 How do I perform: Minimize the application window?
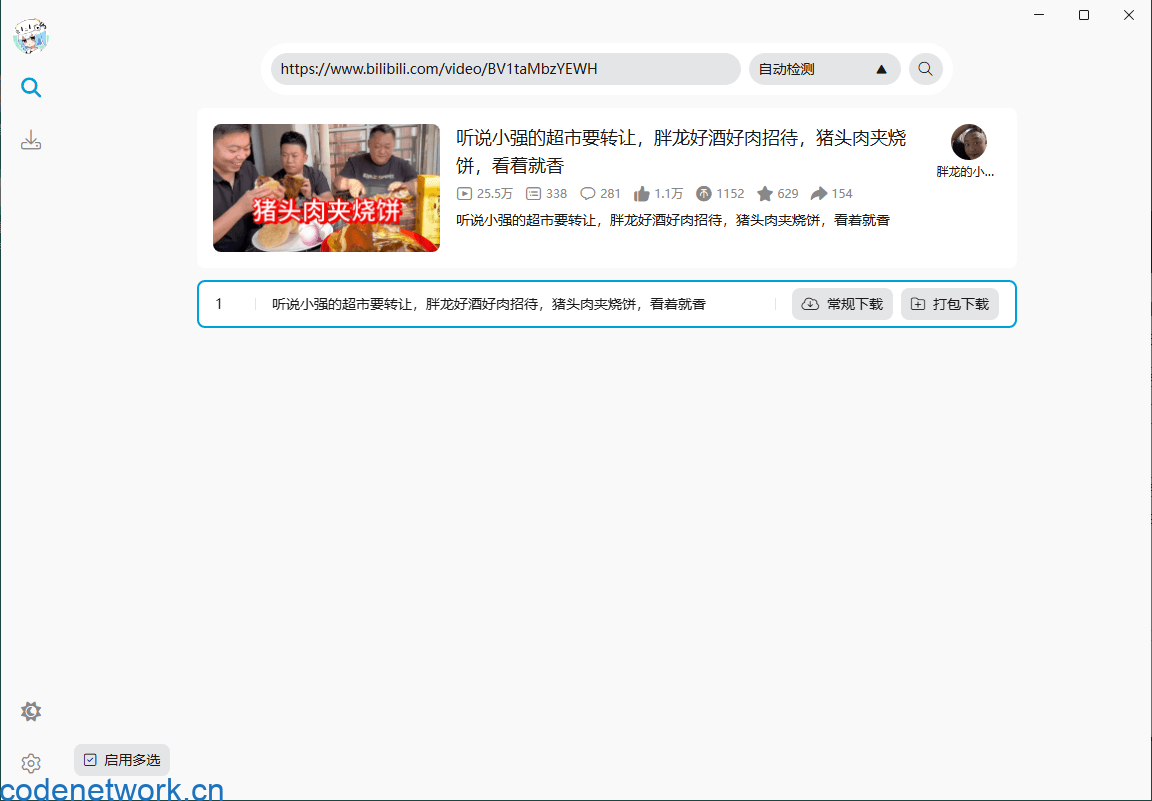click(x=1039, y=15)
